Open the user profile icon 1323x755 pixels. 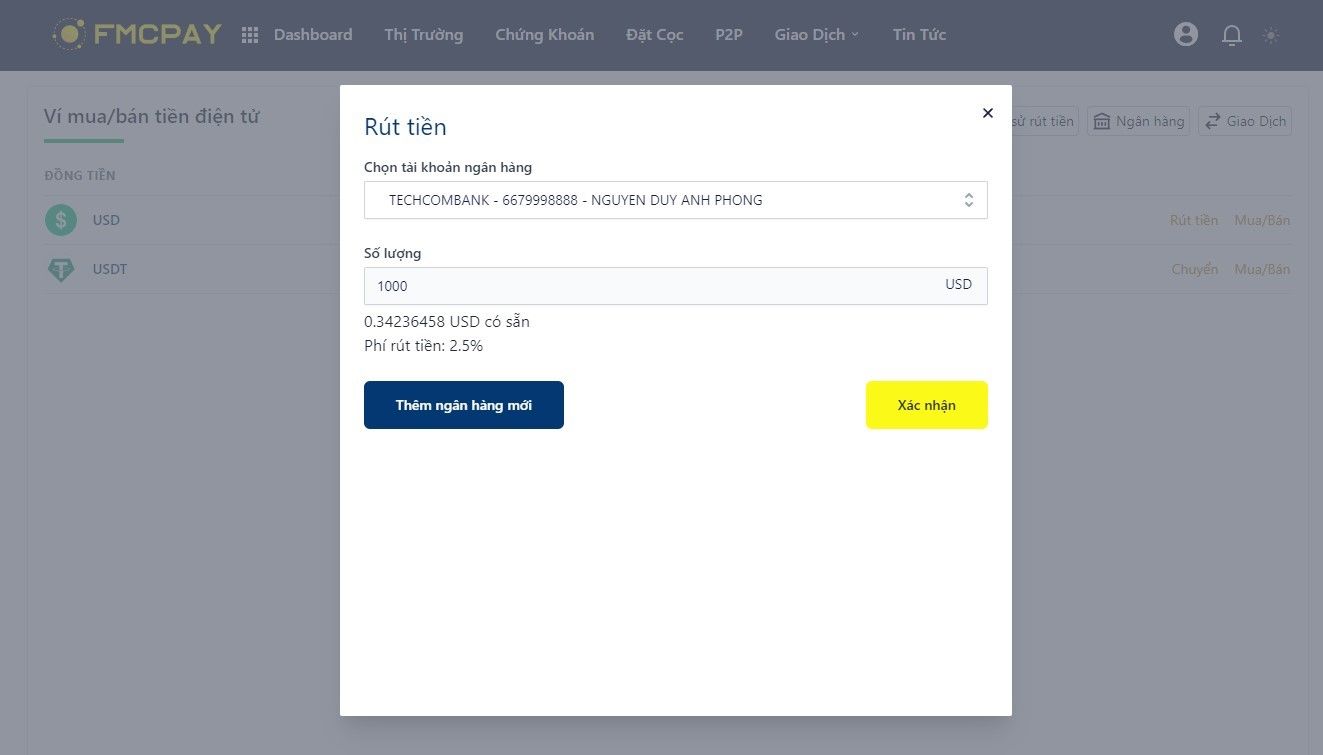(1186, 35)
